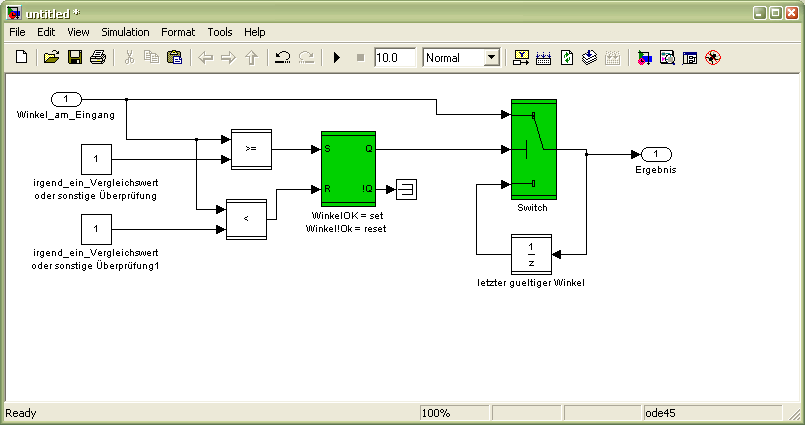Open the Library Browser icon
This screenshot has height=425, width=805.
(643, 58)
